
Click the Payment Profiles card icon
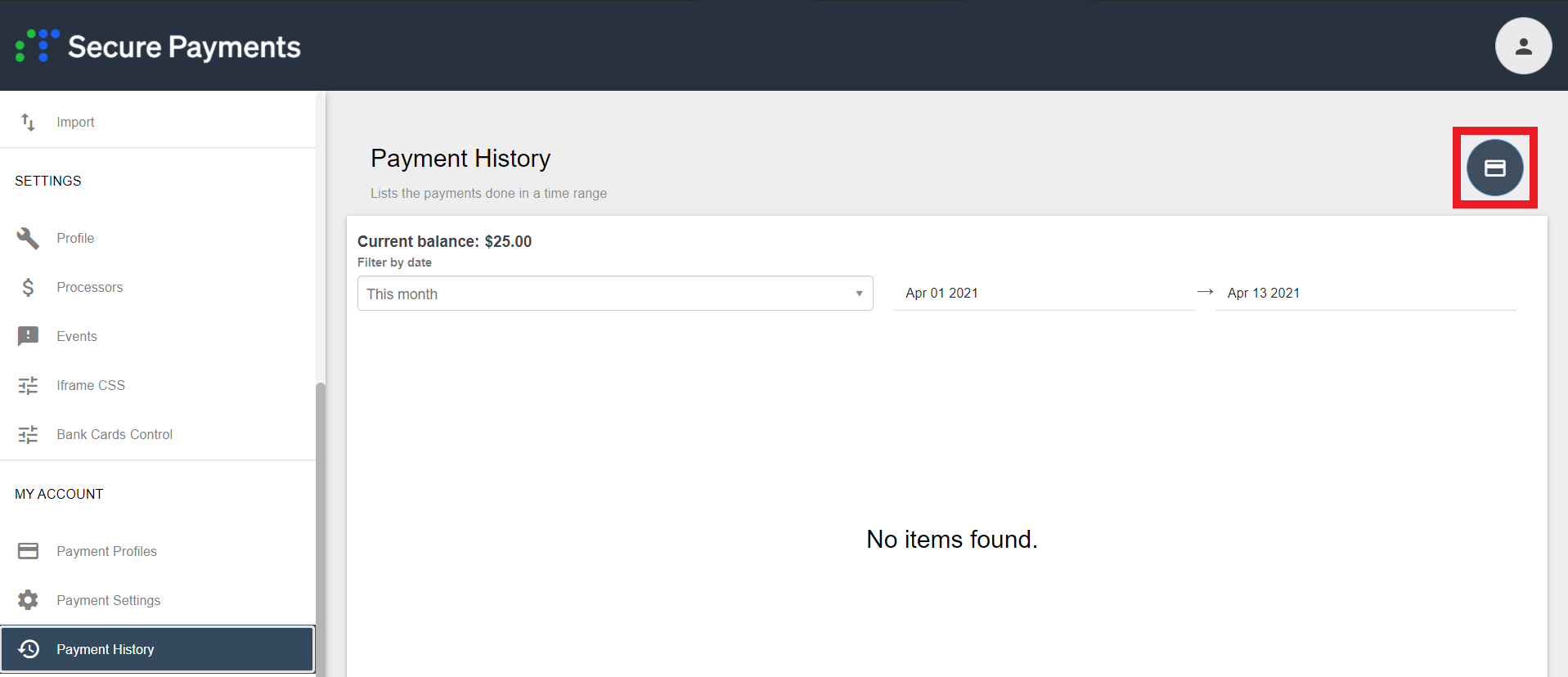(x=28, y=551)
